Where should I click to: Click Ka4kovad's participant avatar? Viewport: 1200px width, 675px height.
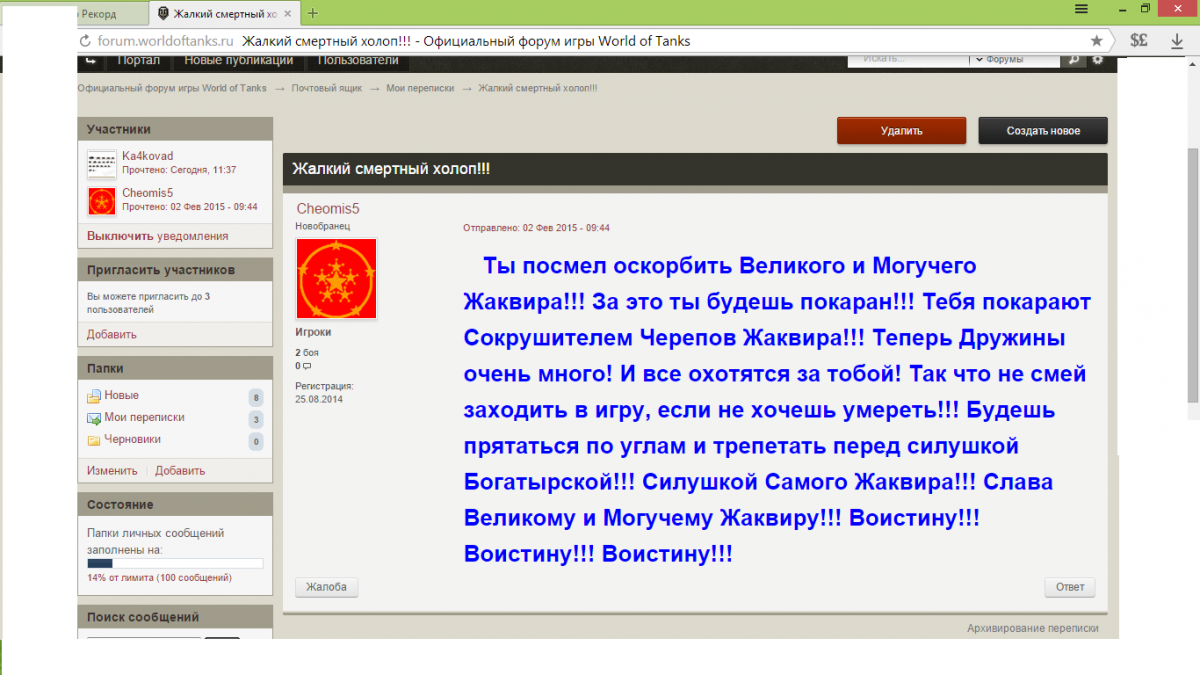tap(102, 163)
